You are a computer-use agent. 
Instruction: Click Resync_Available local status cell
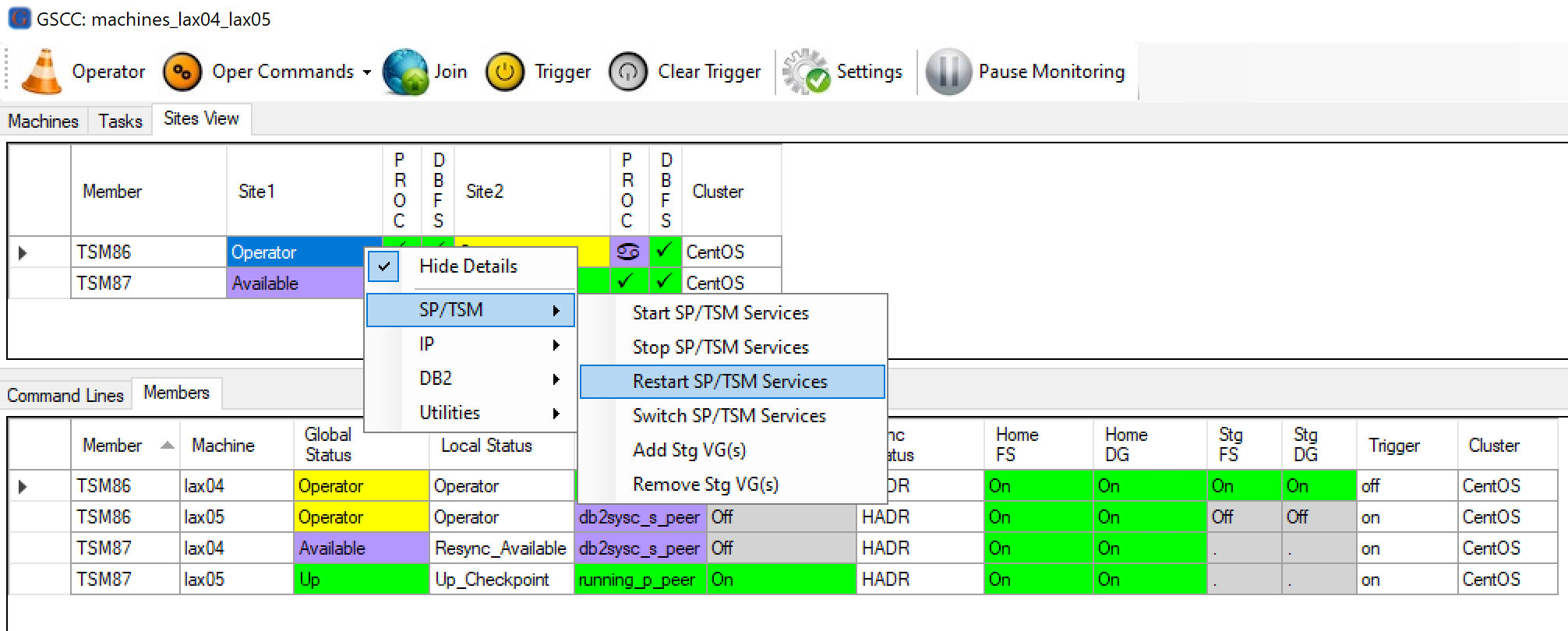point(501,548)
